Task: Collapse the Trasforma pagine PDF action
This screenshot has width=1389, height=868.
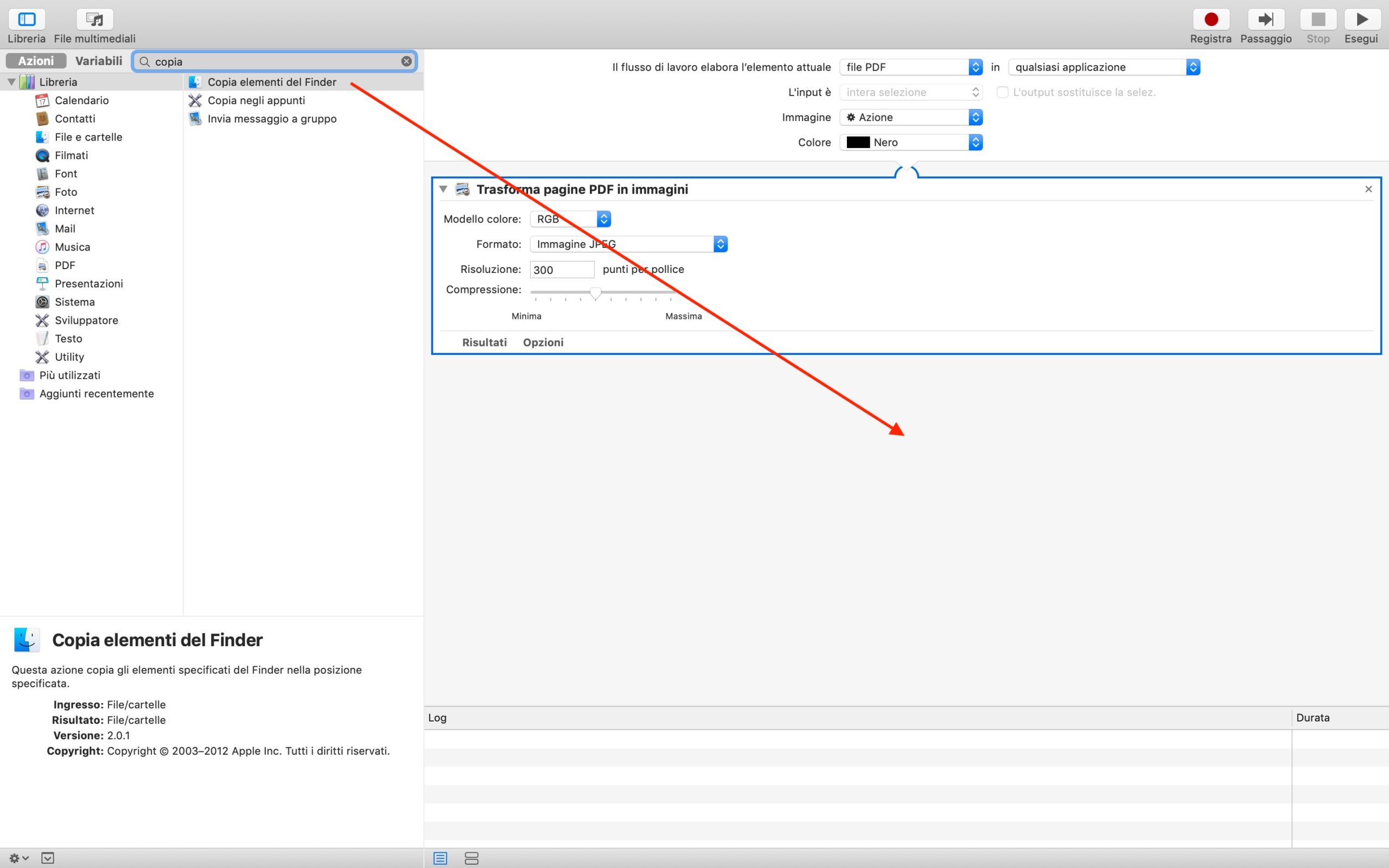Action: (443, 189)
